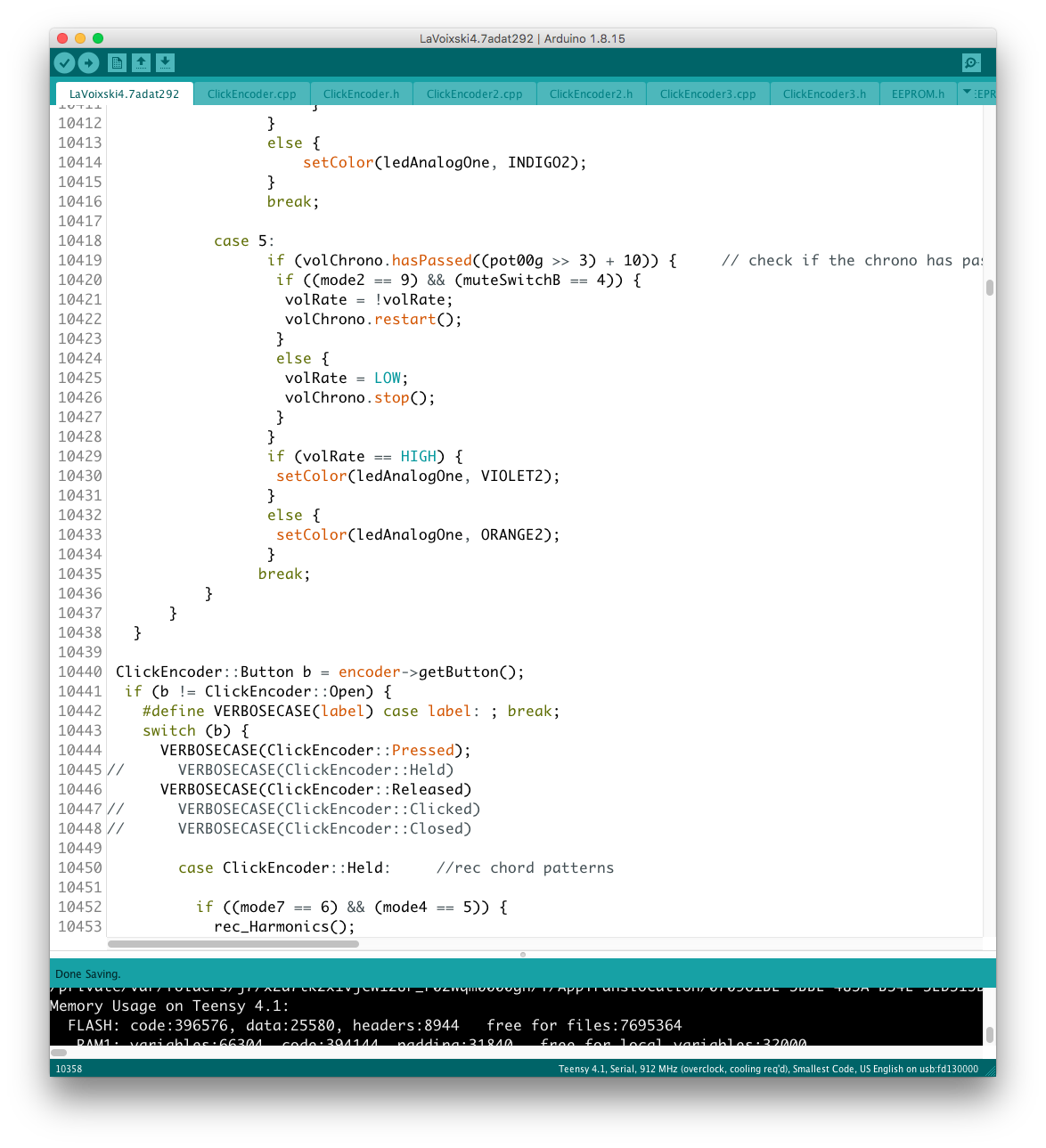Save the sketch with the Save icon
This screenshot has height=1148, width=1046.
tap(165, 62)
